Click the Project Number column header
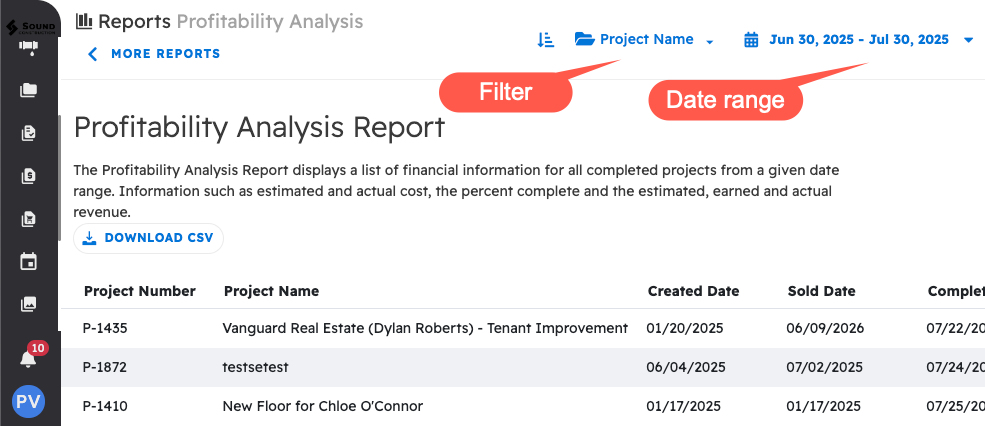 pyautogui.click(x=139, y=291)
